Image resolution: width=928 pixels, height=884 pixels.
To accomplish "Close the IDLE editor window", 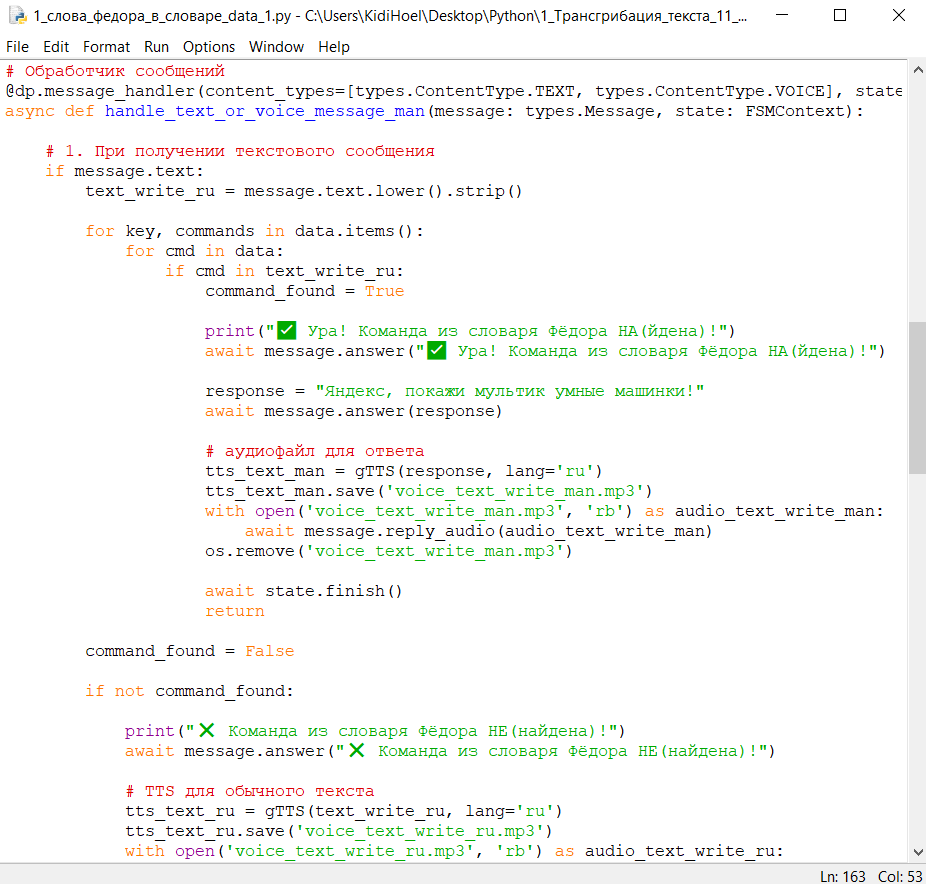I will pyautogui.click(x=898, y=15).
